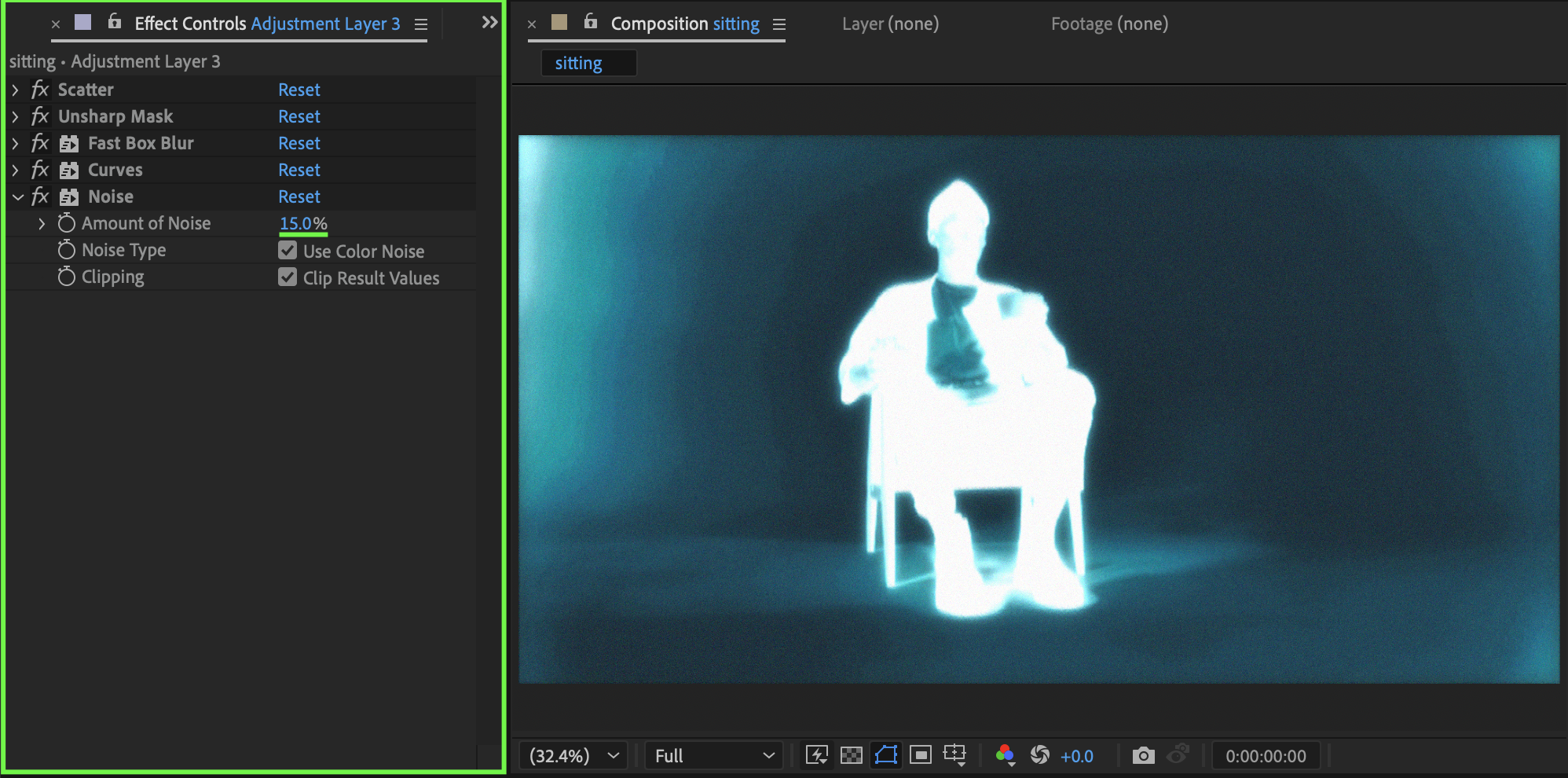Select the Noise effect name

click(x=111, y=196)
